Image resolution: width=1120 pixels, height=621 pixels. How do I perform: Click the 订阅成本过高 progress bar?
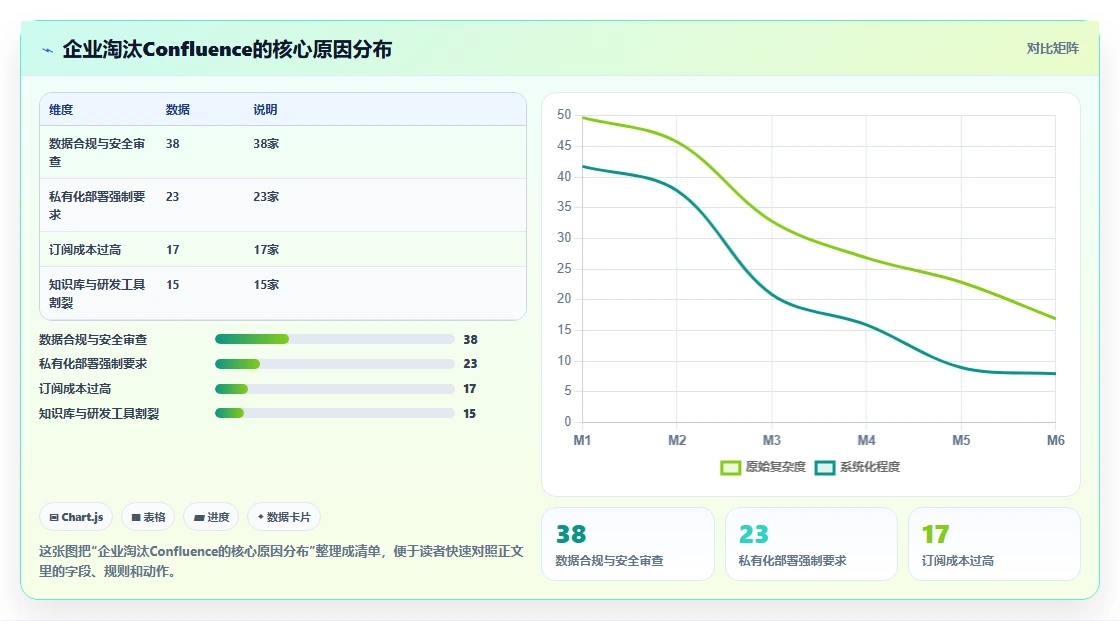click(334, 389)
